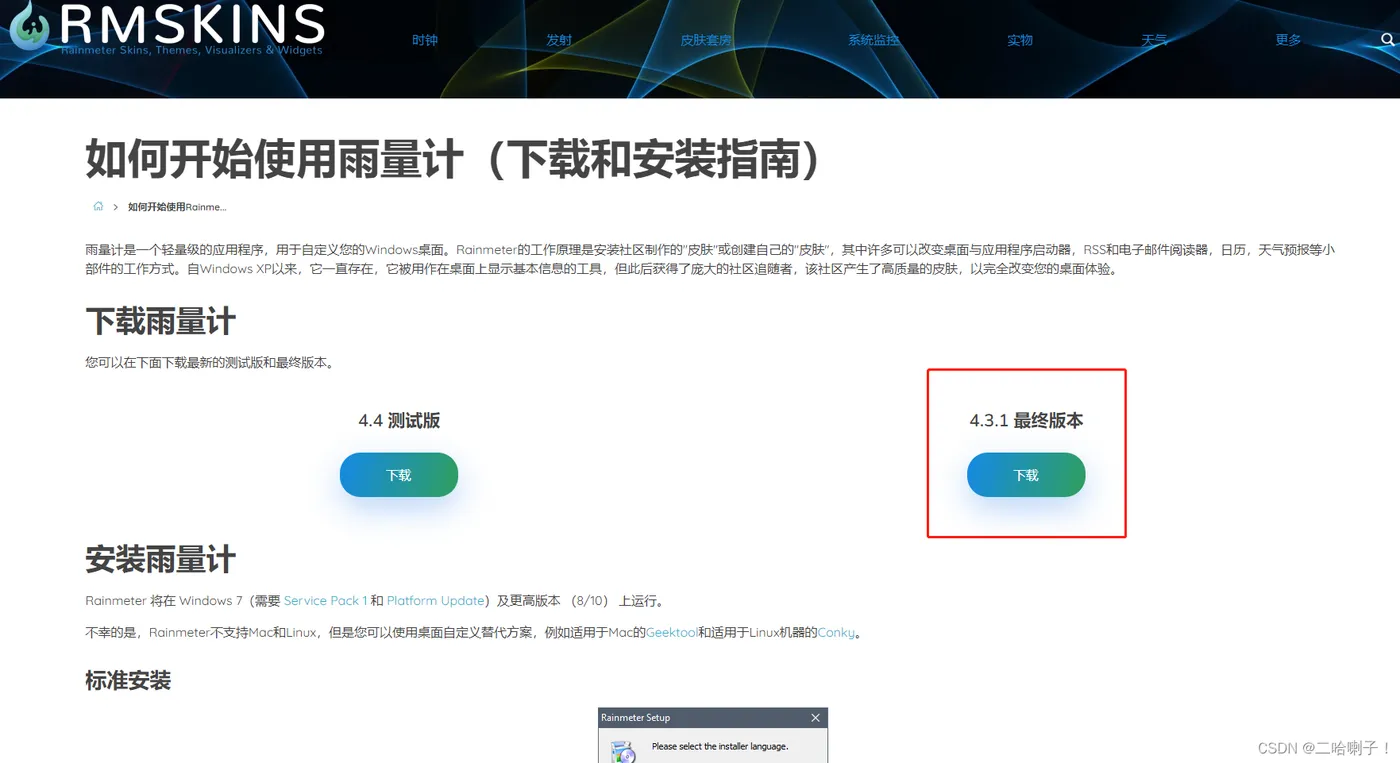The width and height of the screenshot is (1400, 763).
Task: Open the Service Pack 1 link
Action: [x=325, y=601]
